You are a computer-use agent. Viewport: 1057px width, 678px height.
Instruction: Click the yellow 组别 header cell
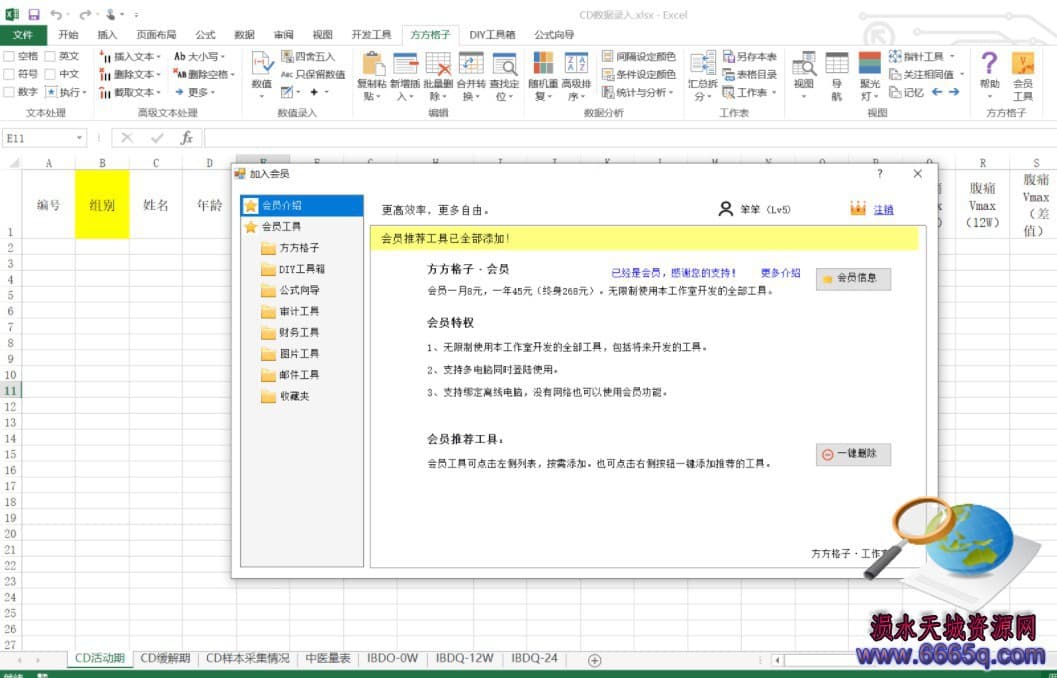[102, 204]
